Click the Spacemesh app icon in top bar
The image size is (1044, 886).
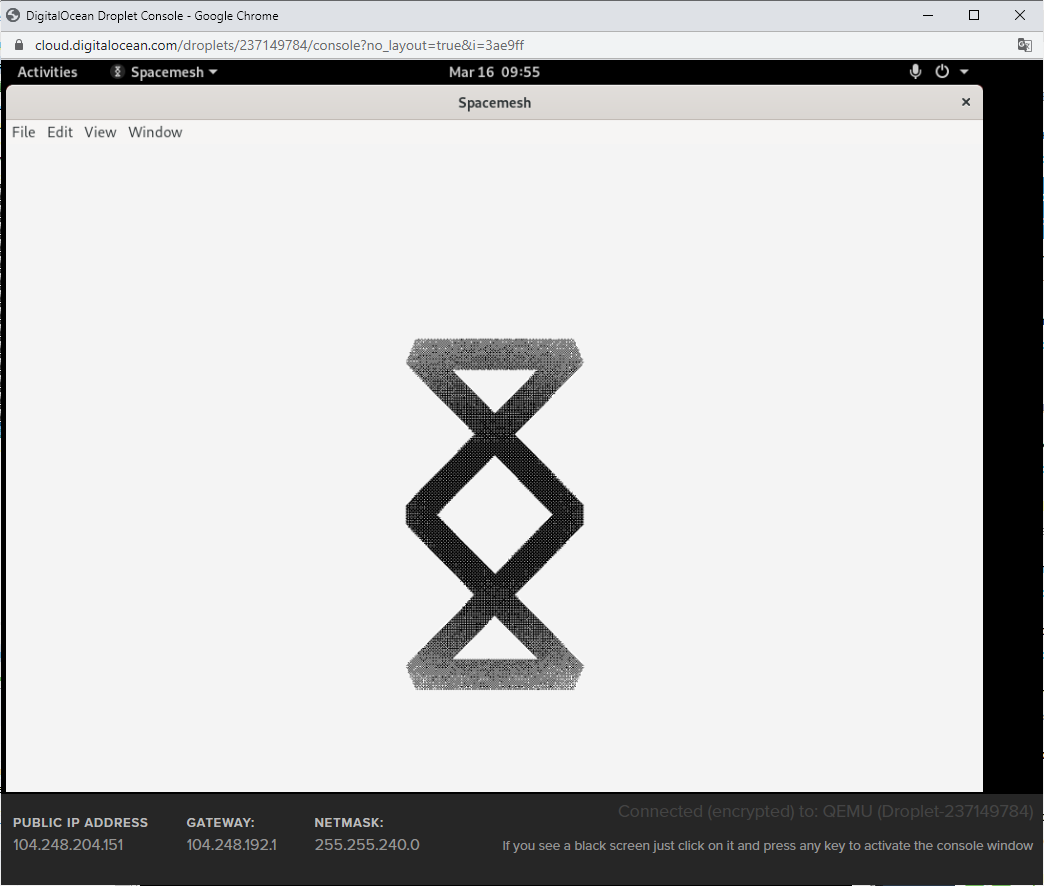point(117,72)
